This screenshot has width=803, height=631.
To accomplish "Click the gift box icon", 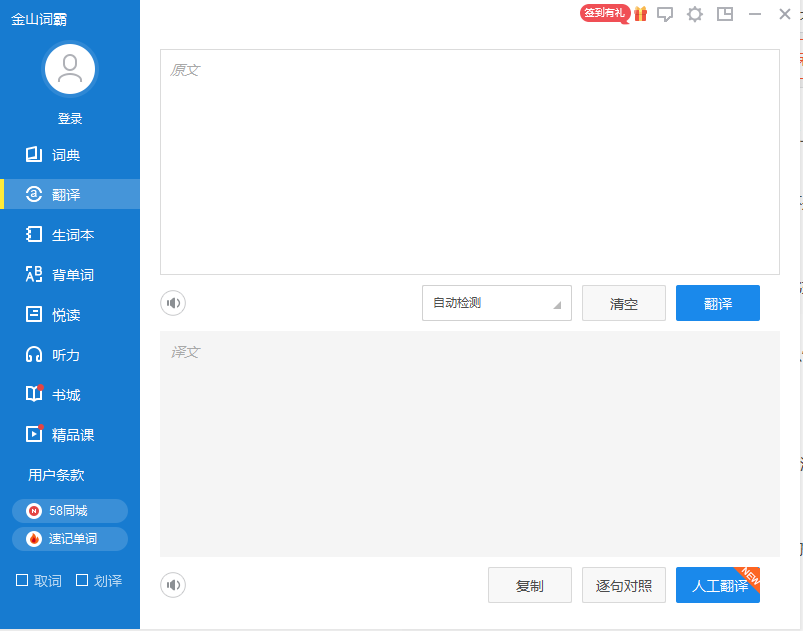I will click(640, 14).
